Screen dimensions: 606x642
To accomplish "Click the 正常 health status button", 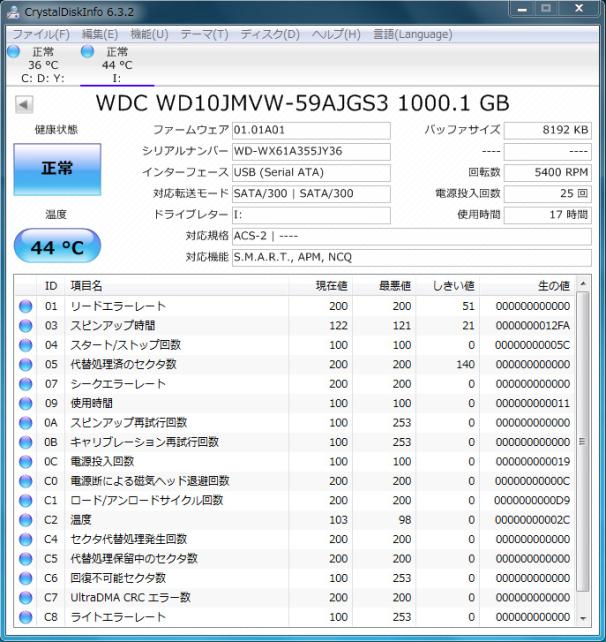I will [57, 169].
